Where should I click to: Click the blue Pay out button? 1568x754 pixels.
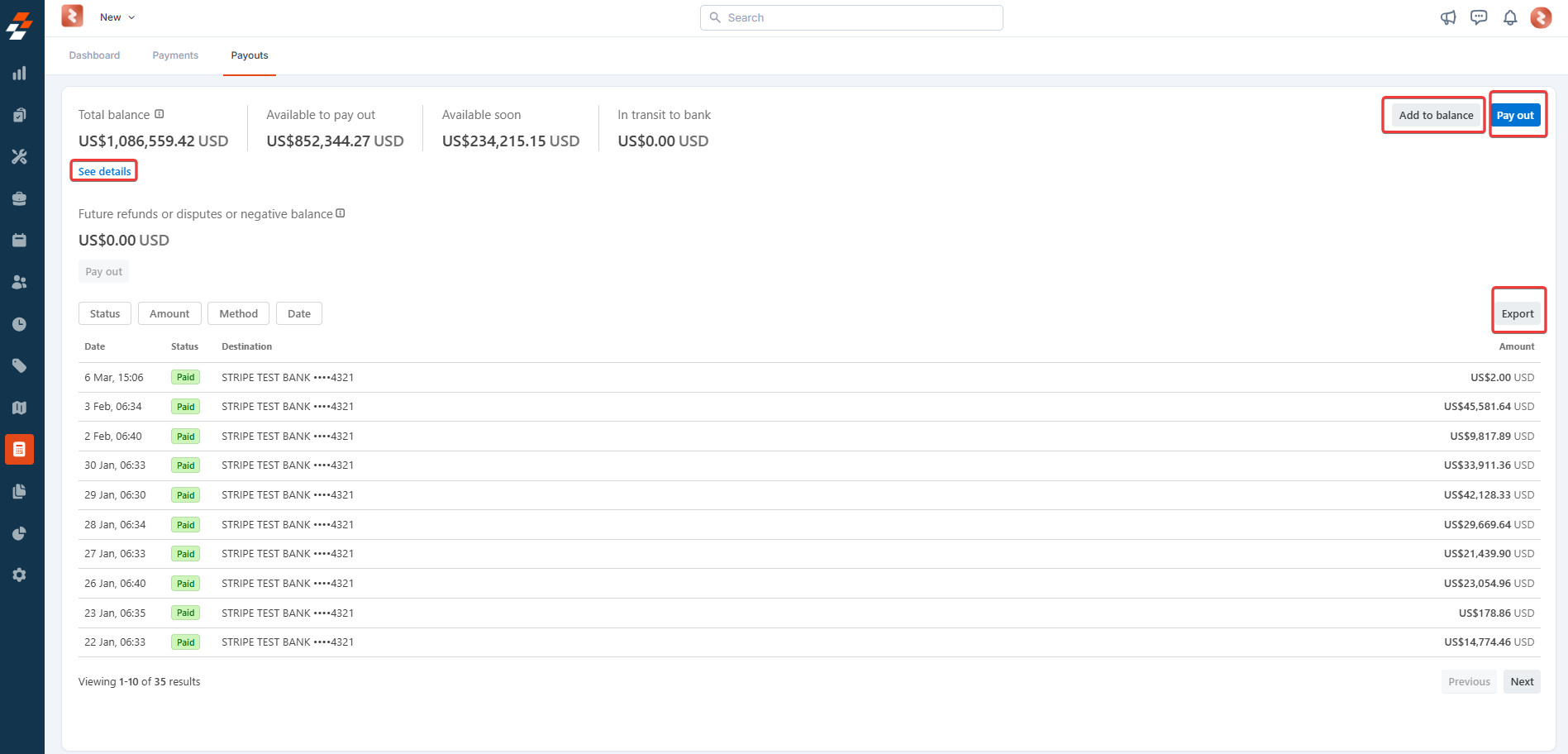1515,115
